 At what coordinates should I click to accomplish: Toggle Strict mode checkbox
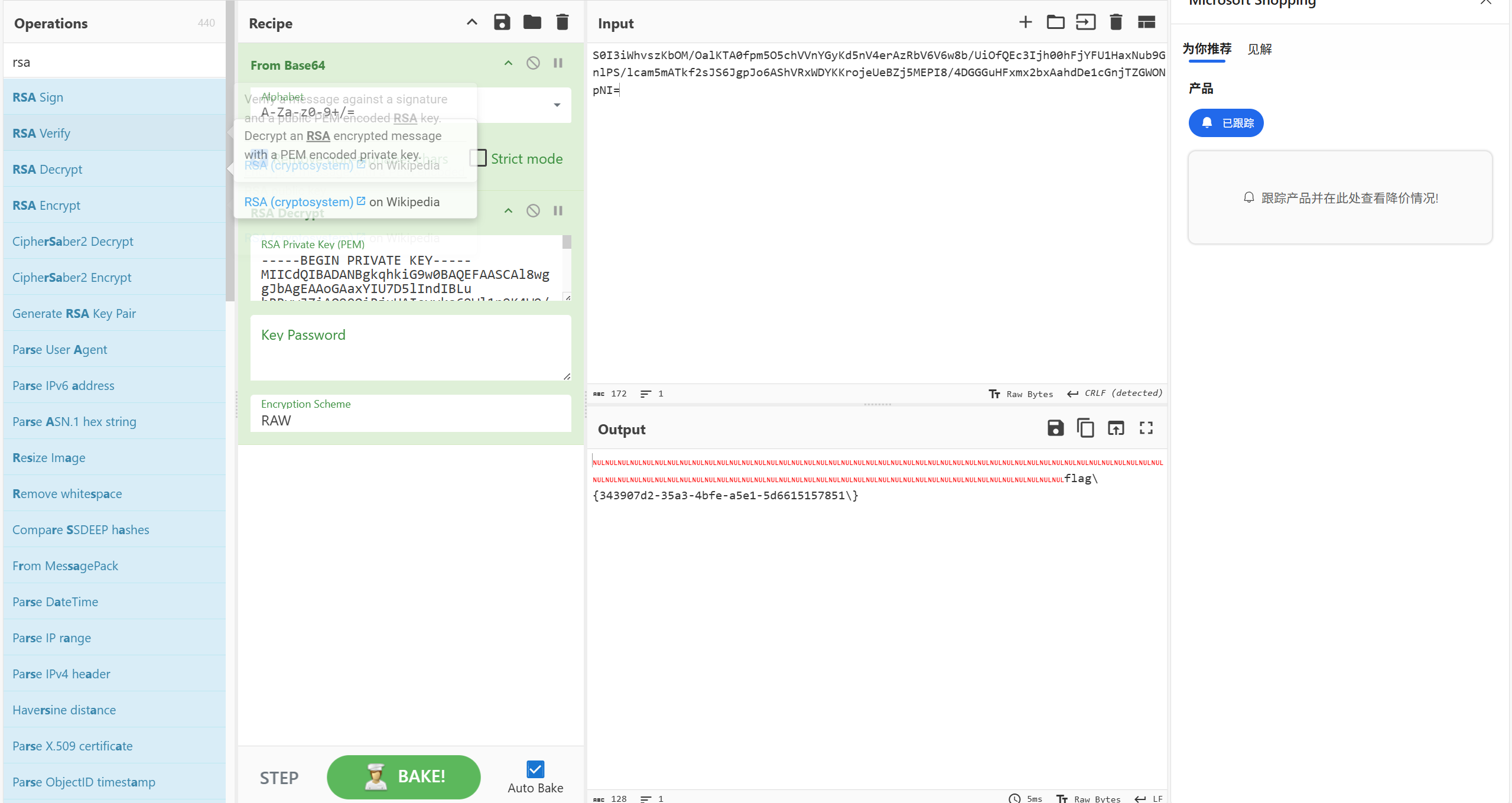[x=478, y=158]
